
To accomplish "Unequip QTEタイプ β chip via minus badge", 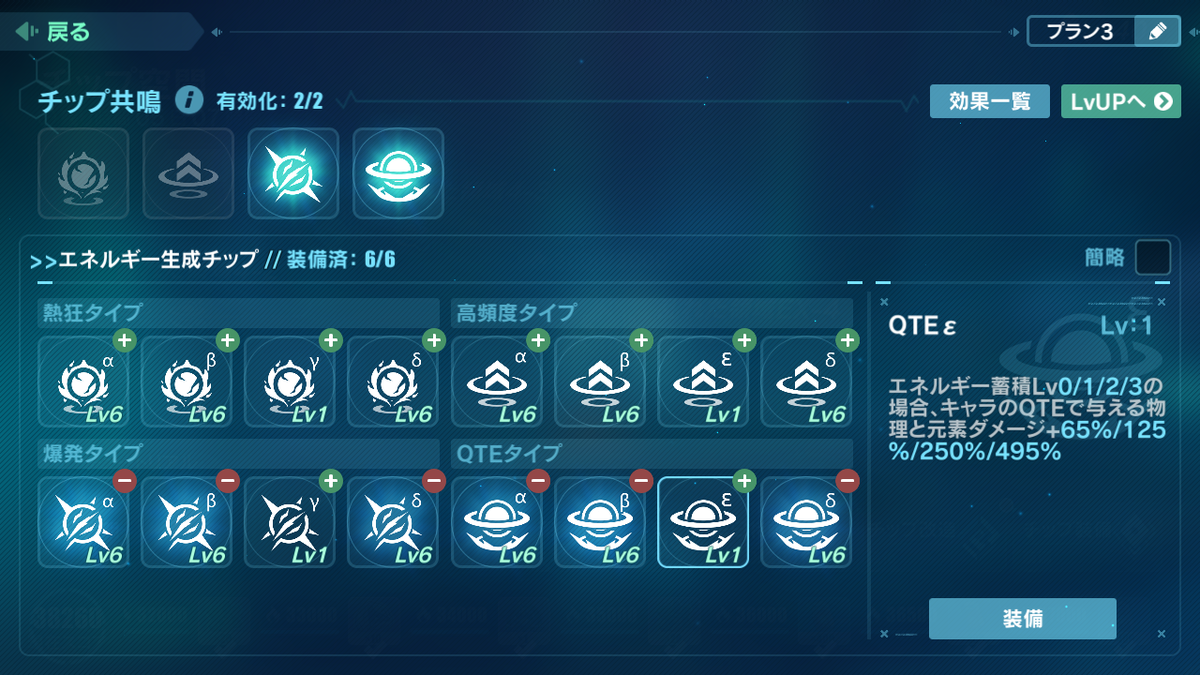I will 641,481.
